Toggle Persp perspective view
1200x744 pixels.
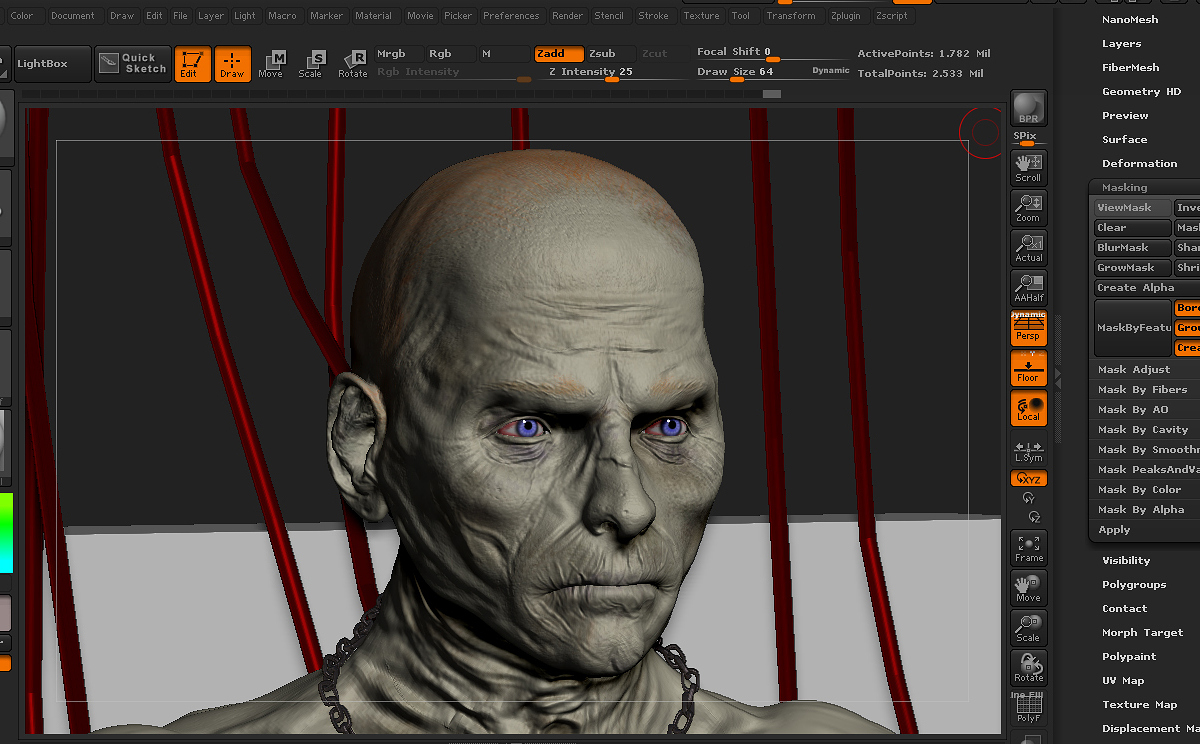pyautogui.click(x=1029, y=328)
